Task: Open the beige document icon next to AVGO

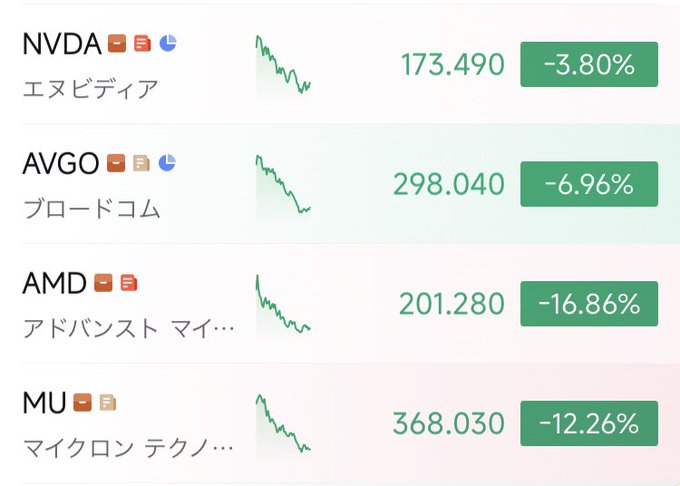Action: [141, 162]
